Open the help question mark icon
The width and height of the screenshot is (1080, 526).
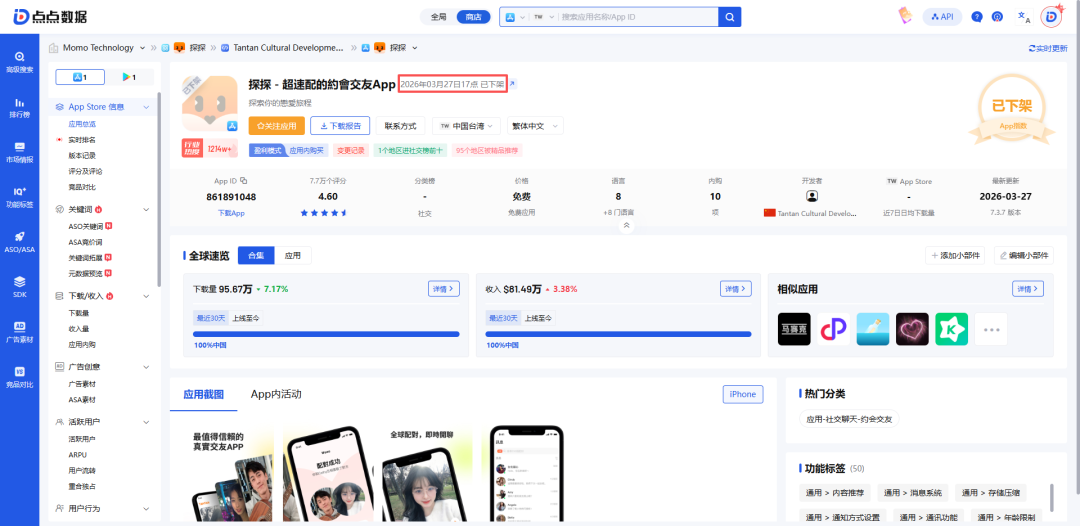[x=977, y=17]
